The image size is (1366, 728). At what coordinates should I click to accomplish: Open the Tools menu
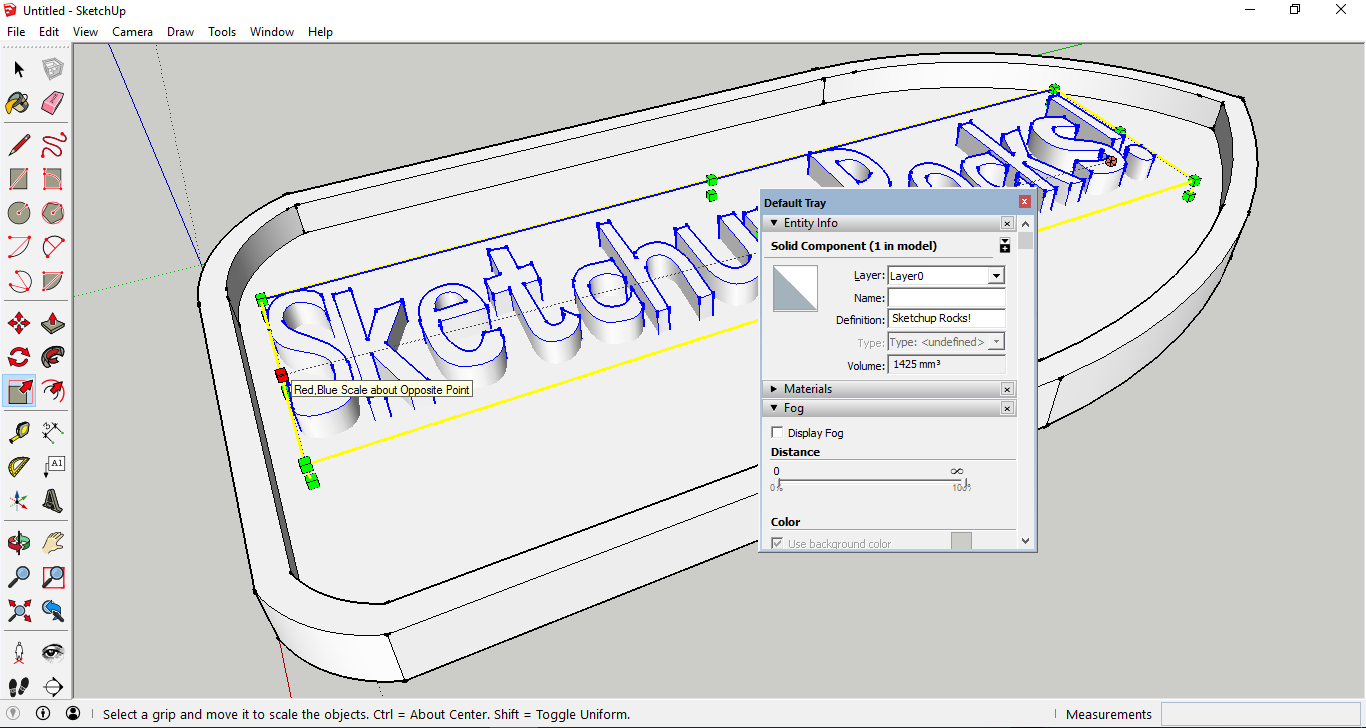point(222,32)
